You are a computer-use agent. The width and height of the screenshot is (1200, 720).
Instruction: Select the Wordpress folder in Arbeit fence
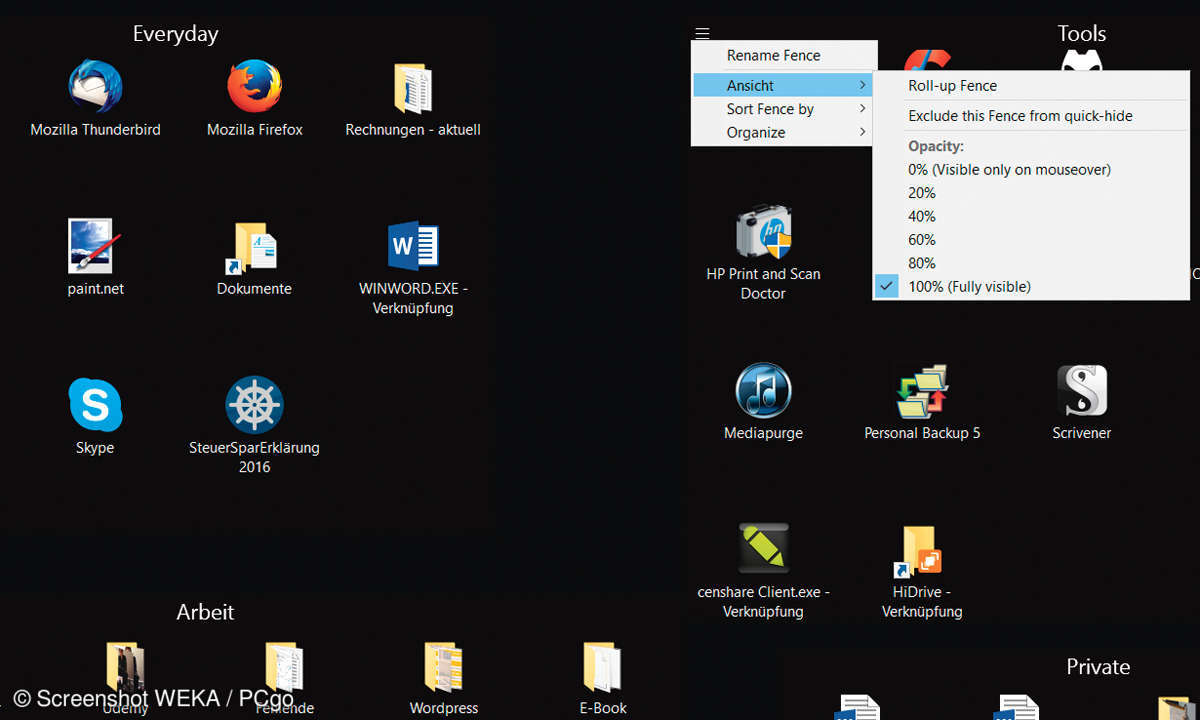[444, 667]
